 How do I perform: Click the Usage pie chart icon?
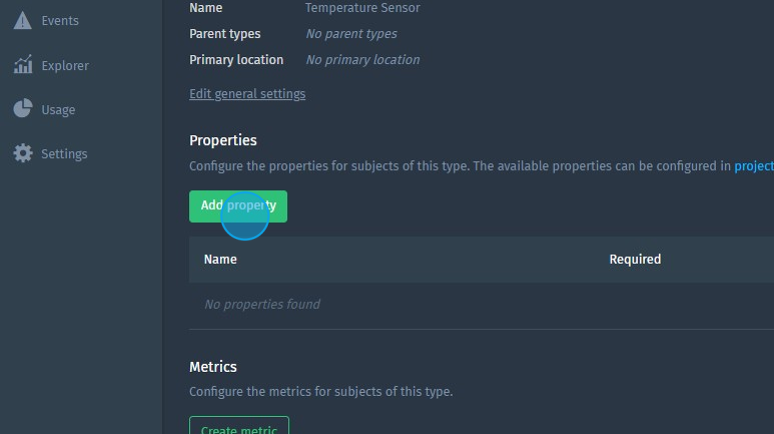[22, 109]
